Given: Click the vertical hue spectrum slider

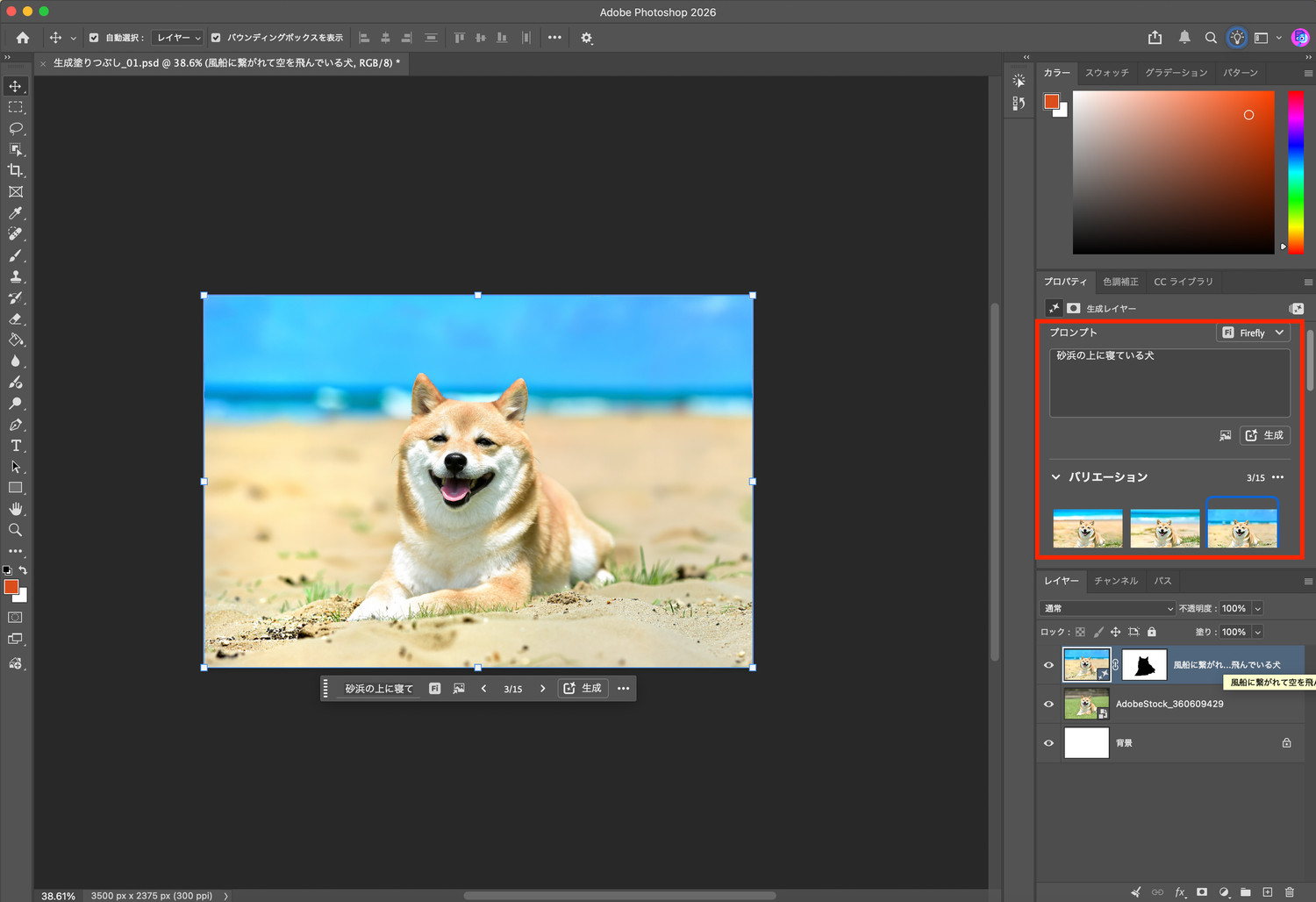Looking at the screenshot, I should click(x=1296, y=173).
